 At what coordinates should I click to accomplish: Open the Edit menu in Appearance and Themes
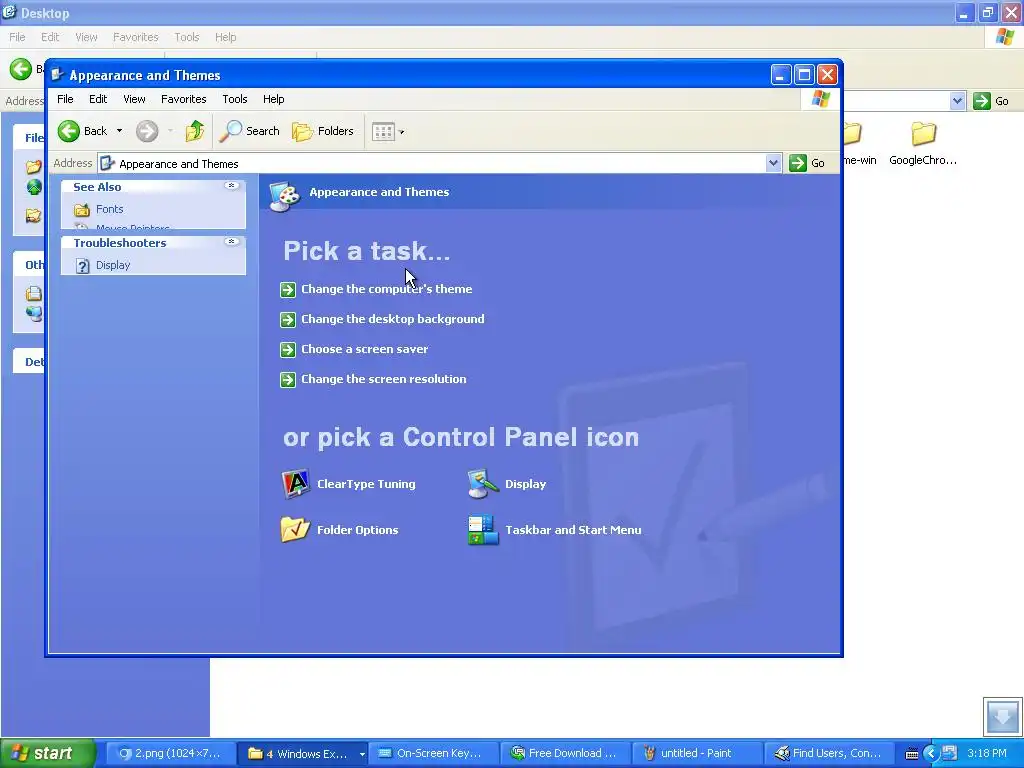pos(98,99)
